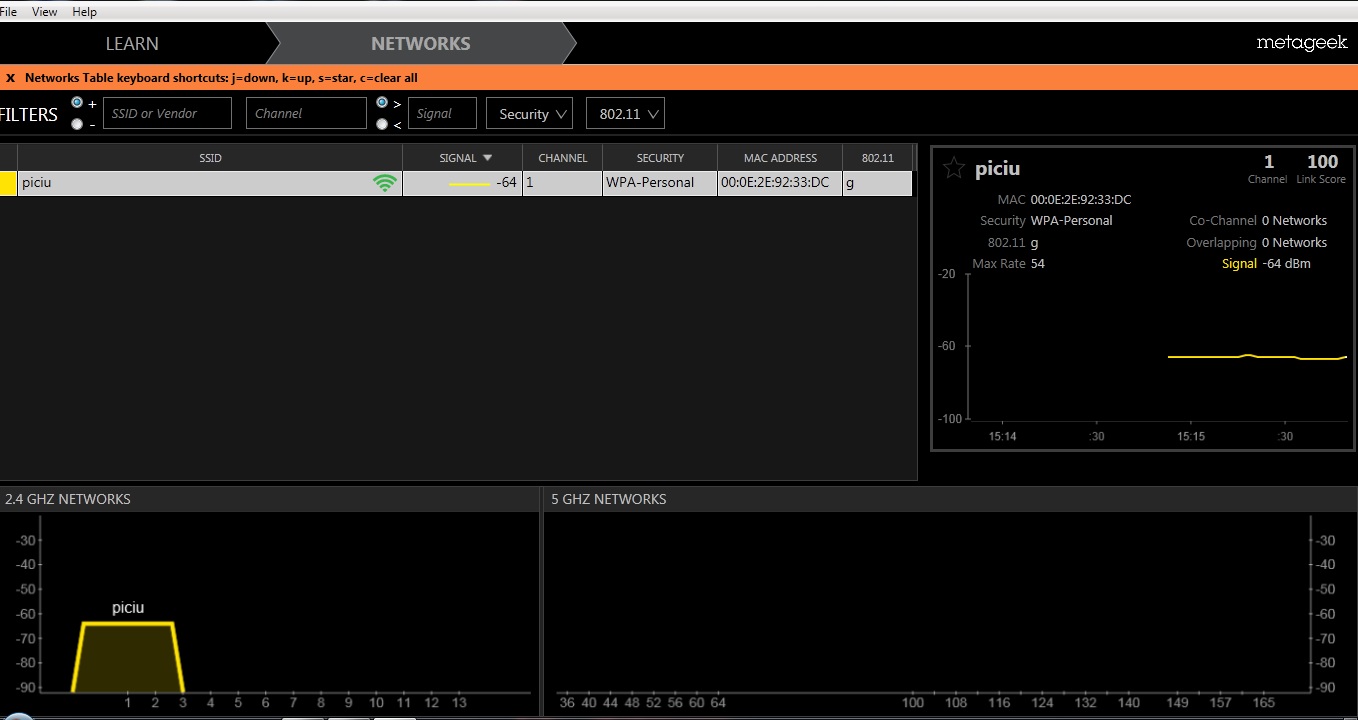Image resolution: width=1358 pixels, height=720 pixels.
Task: Click the Signal filter field
Action: coord(442,113)
